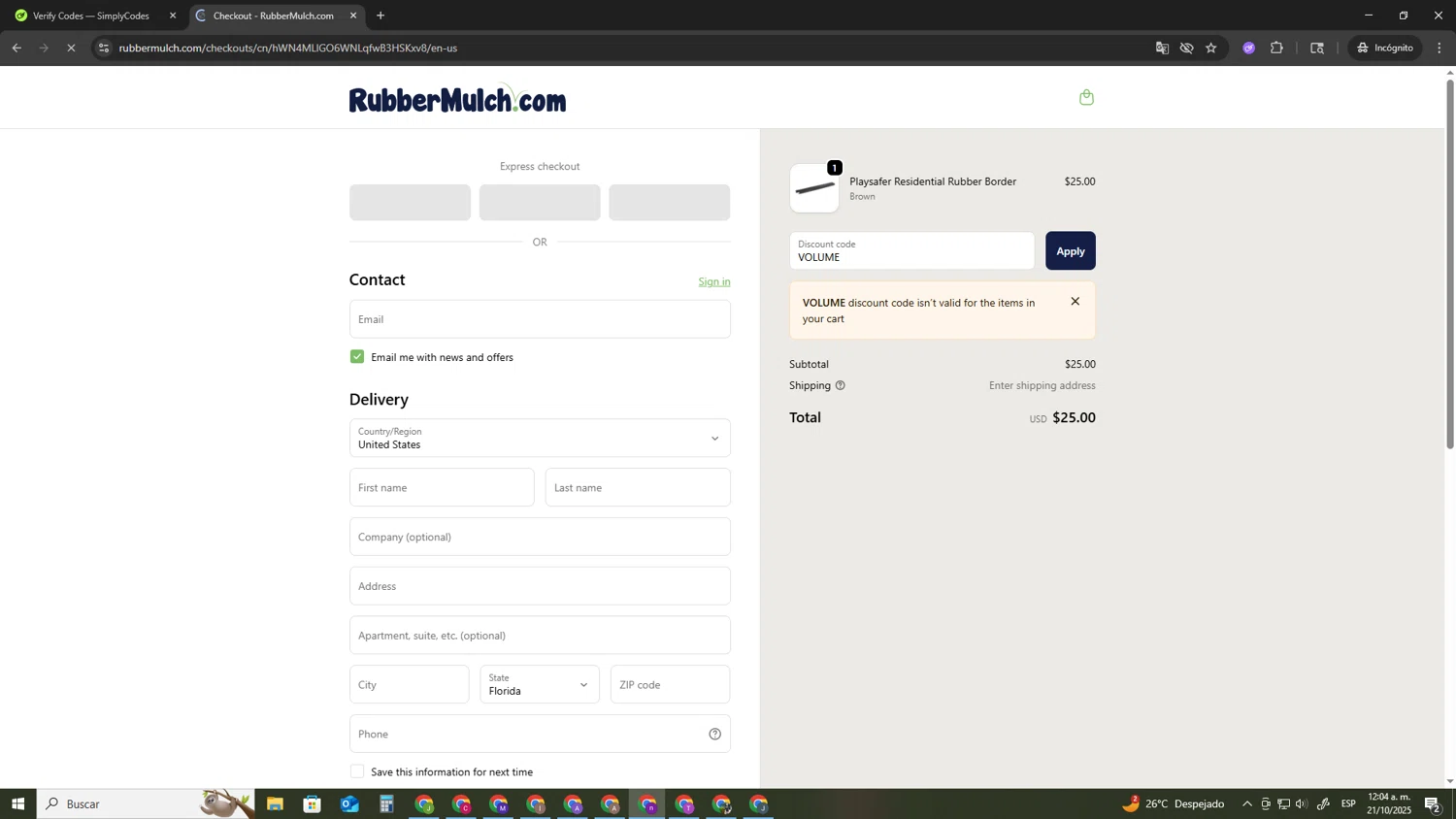Open the State dropdown showing Florida
The width and height of the screenshot is (1456, 819).
pyautogui.click(x=540, y=685)
